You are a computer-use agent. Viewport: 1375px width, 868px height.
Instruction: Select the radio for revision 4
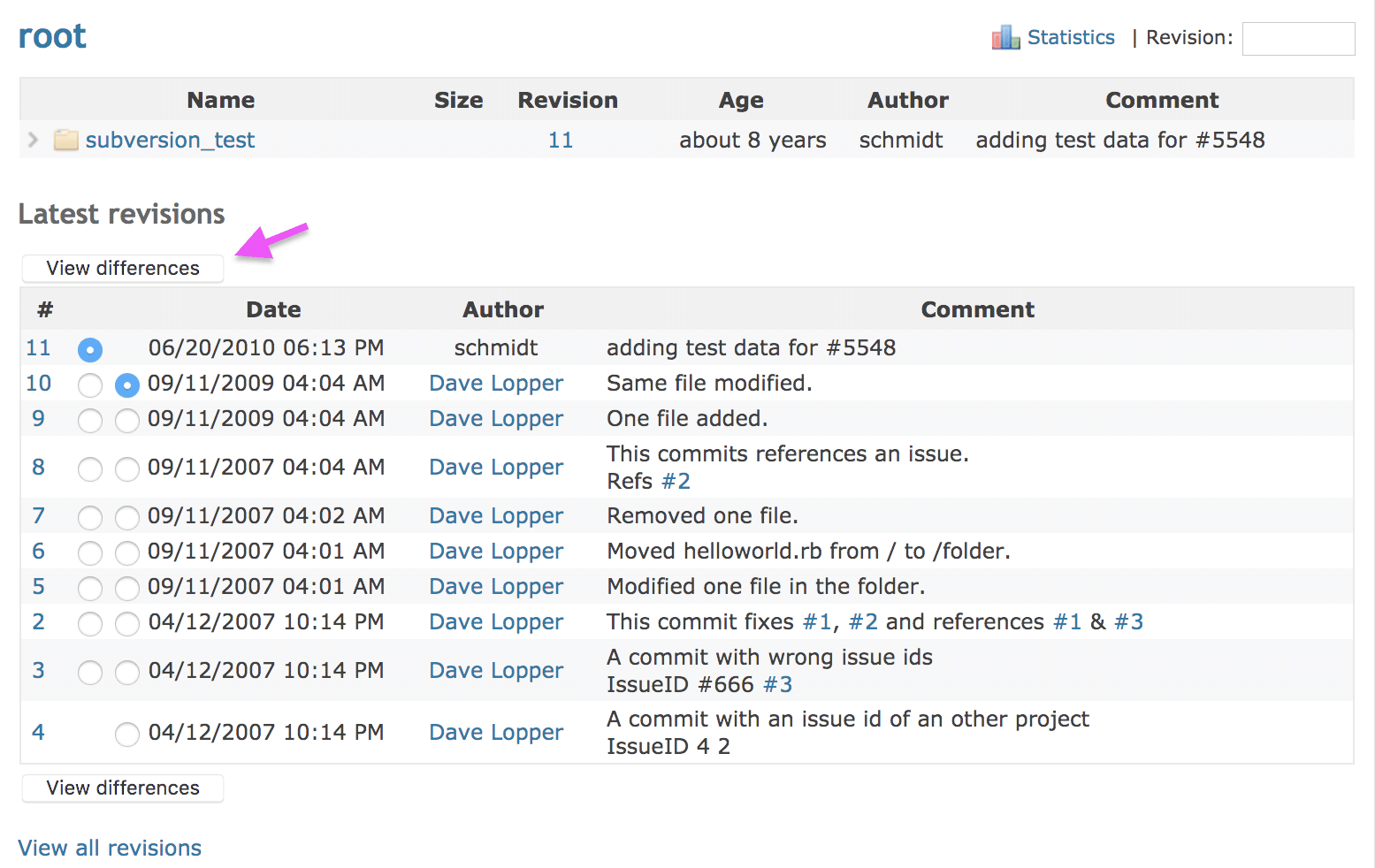click(127, 735)
